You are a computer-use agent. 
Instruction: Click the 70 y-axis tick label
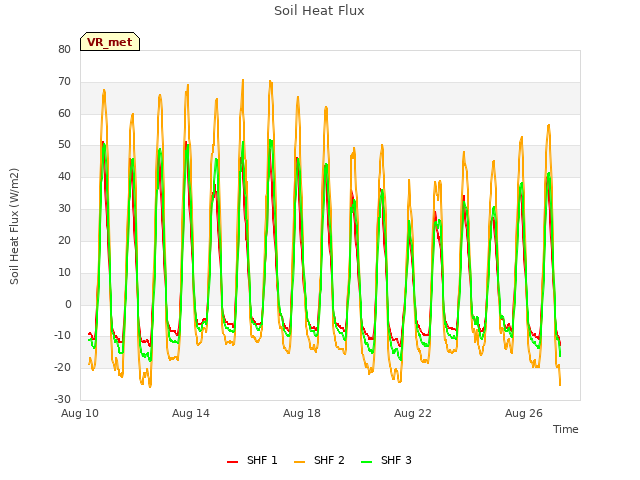click(64, 81)
